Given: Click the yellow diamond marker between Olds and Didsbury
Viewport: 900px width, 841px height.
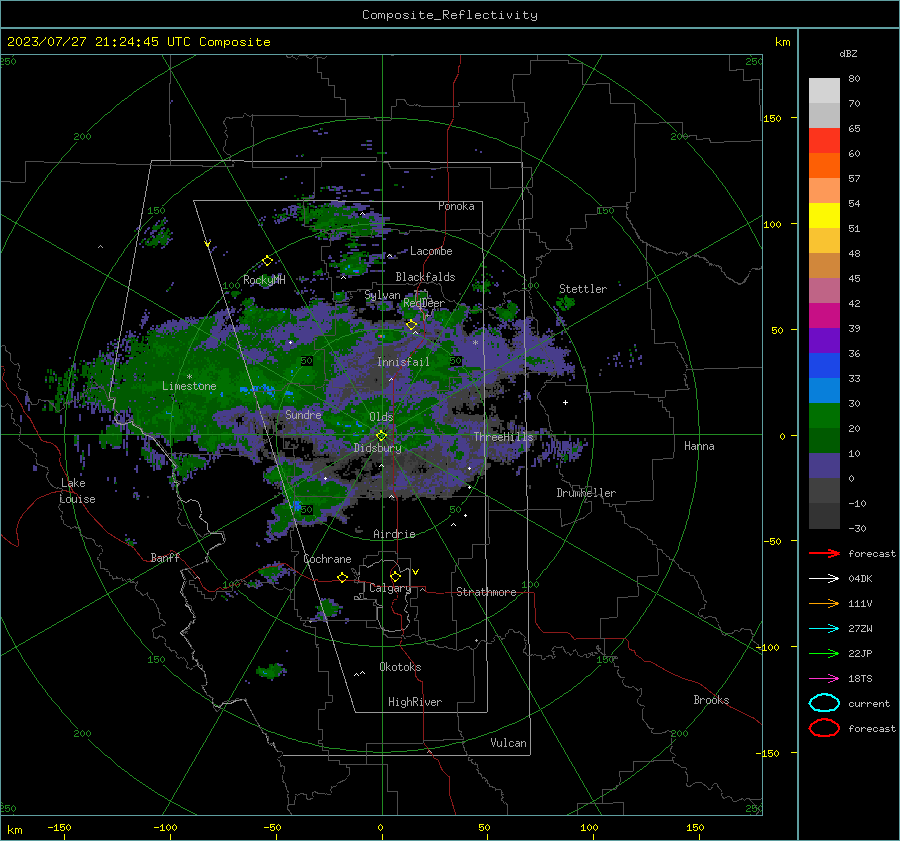Looking at the screenshot, I should click(x=381, y=435).
